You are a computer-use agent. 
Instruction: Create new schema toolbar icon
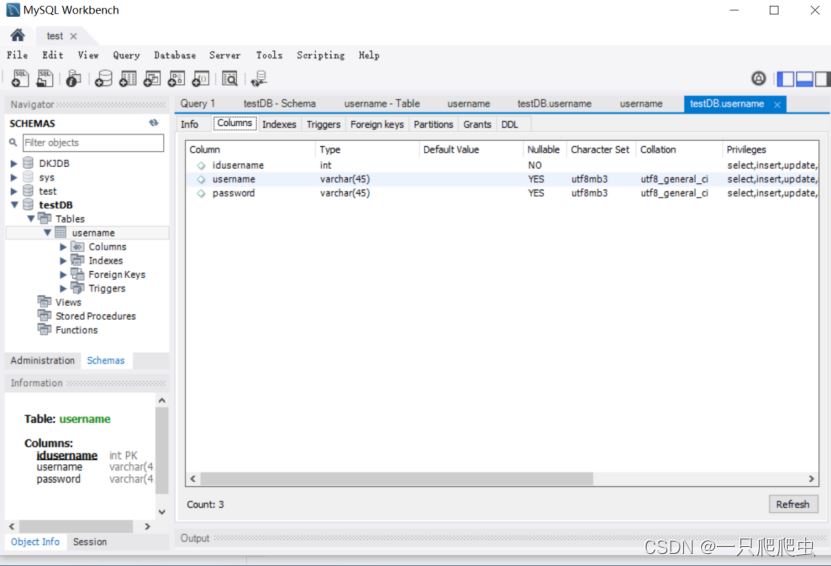[103, 79]
